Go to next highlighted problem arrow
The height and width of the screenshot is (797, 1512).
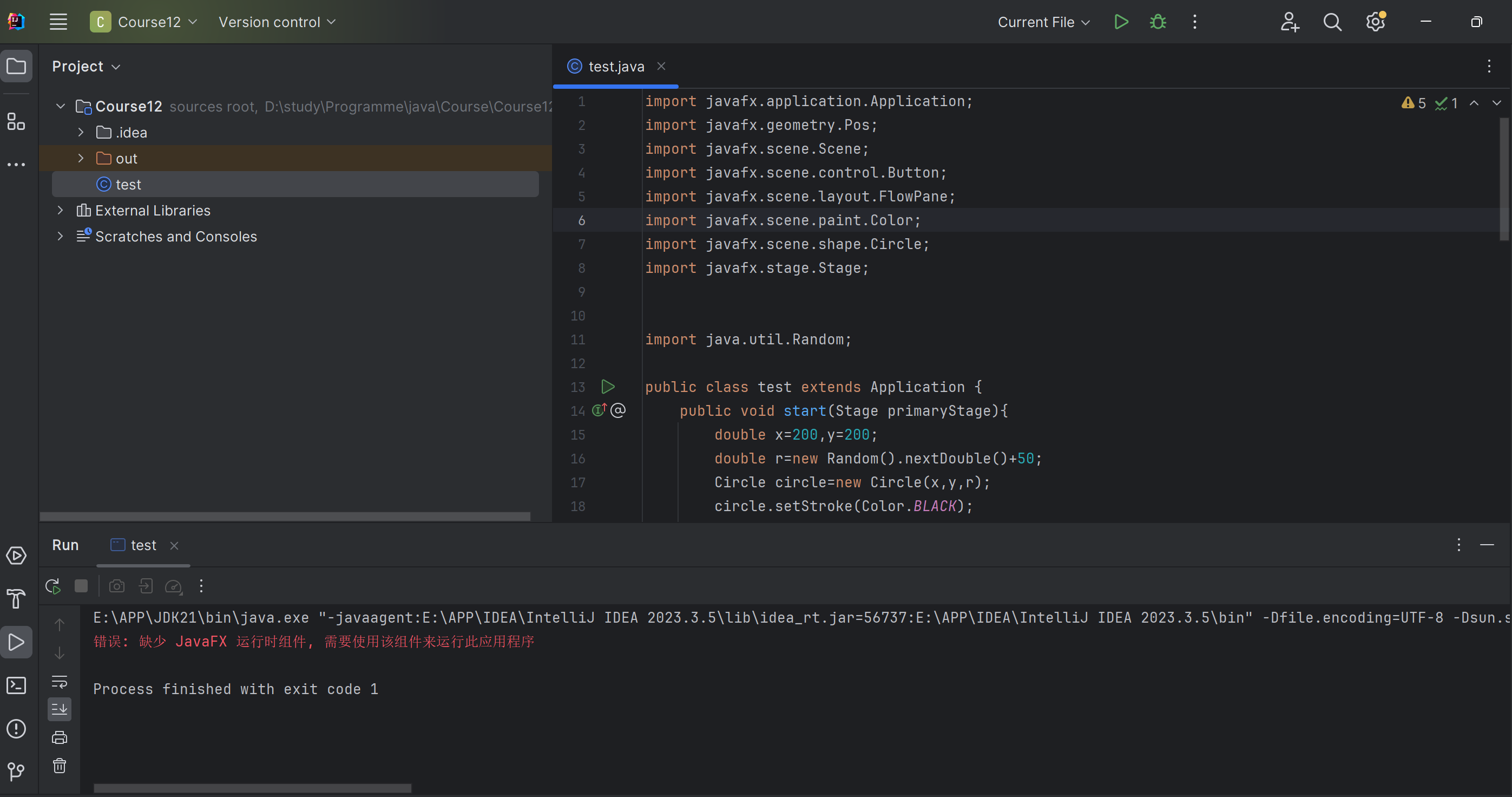1496,103
